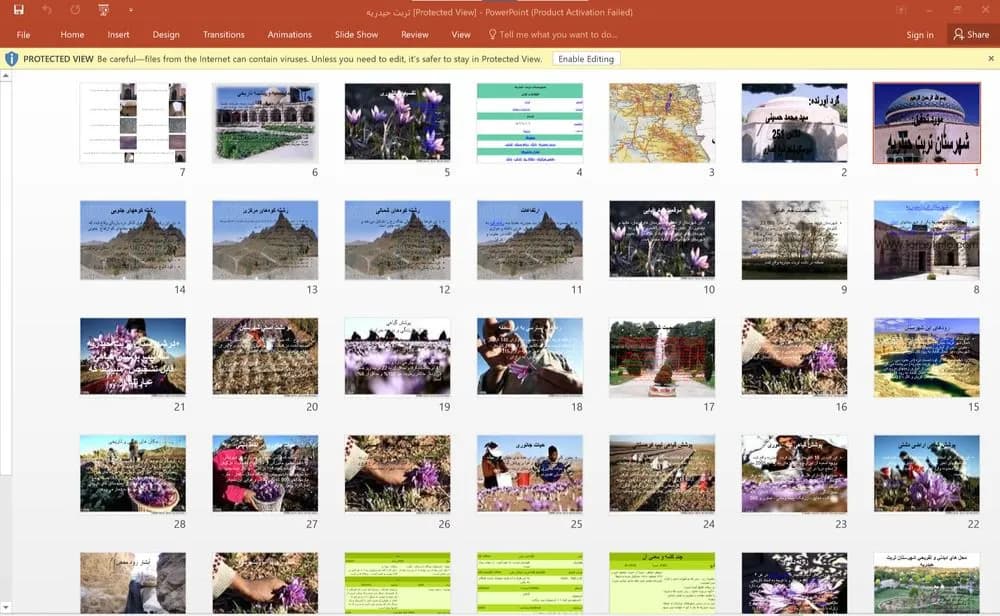Select slide 7 thumbnail
The width and height of the screenshot is (1000, 616).
133,122
